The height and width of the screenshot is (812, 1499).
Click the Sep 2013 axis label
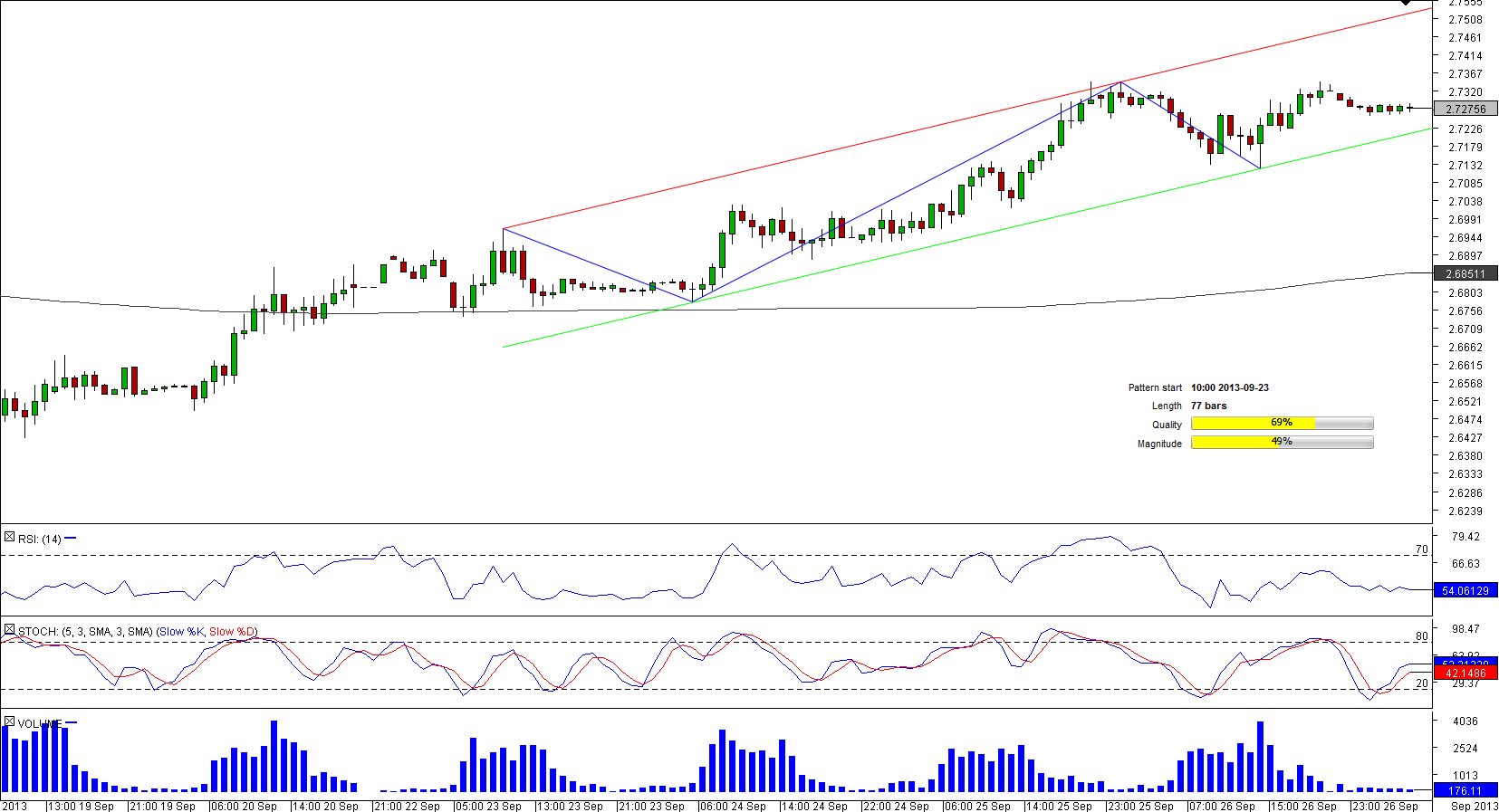[1475, 806]
